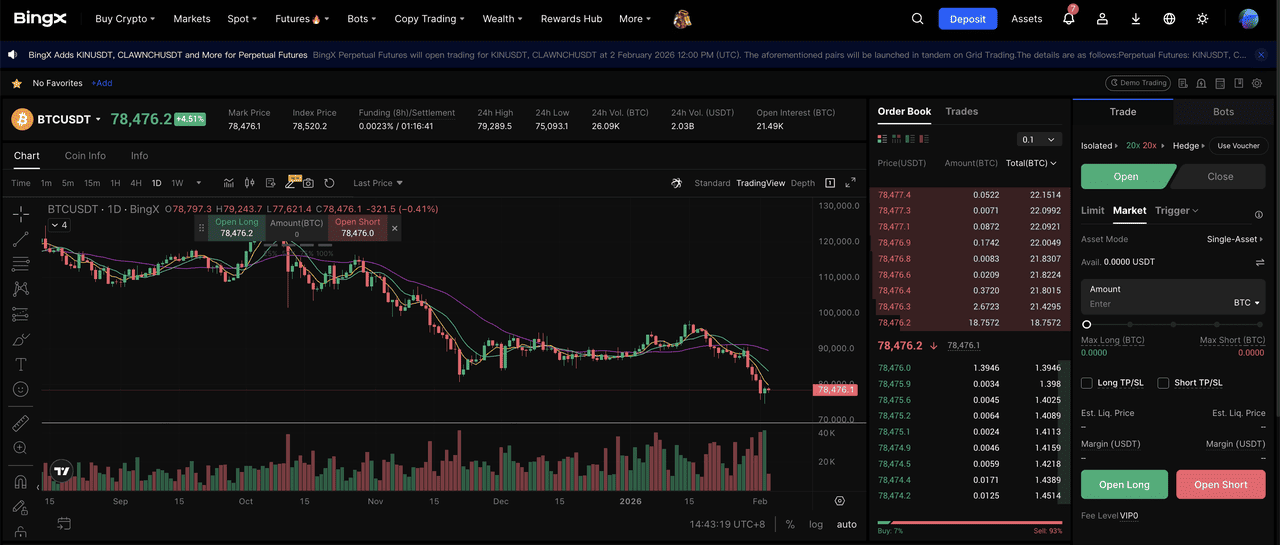
Task: Click the search magnifier icon
Action: (x=918, y=19)
